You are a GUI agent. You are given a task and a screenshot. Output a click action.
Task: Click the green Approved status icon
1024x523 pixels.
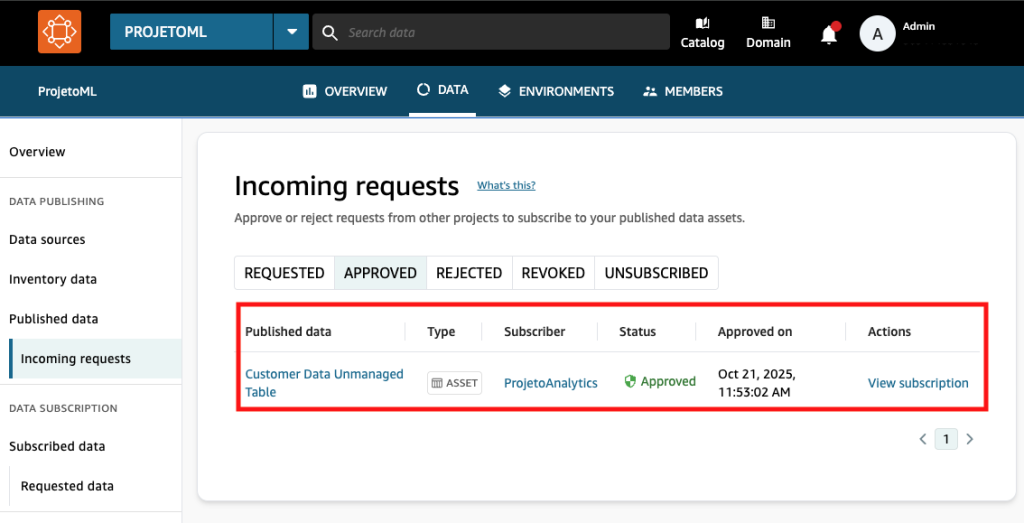tap(630, 382)
